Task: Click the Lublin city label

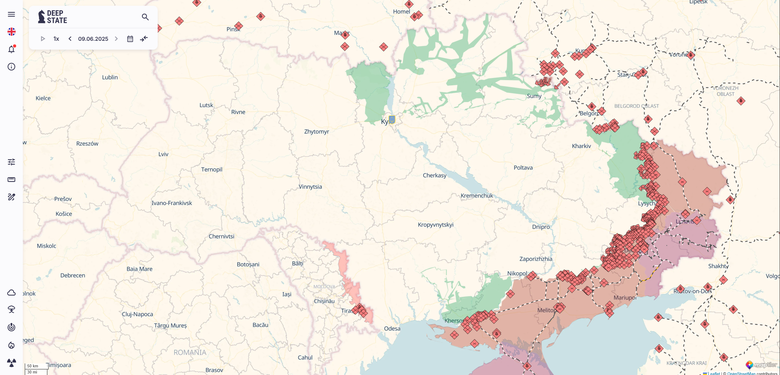Action: click(110, 78)
